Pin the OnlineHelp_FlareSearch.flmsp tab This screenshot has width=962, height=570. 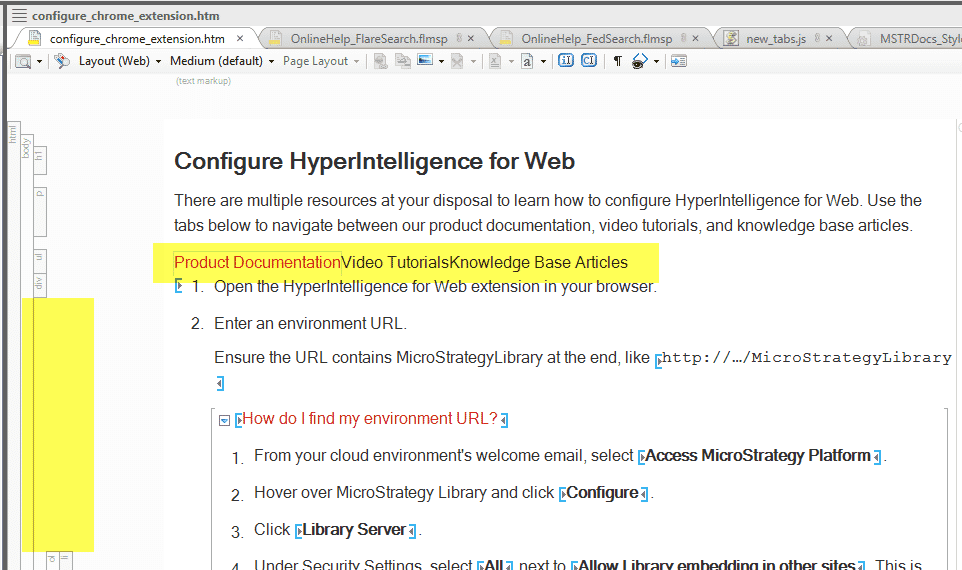tap(459, 38)
